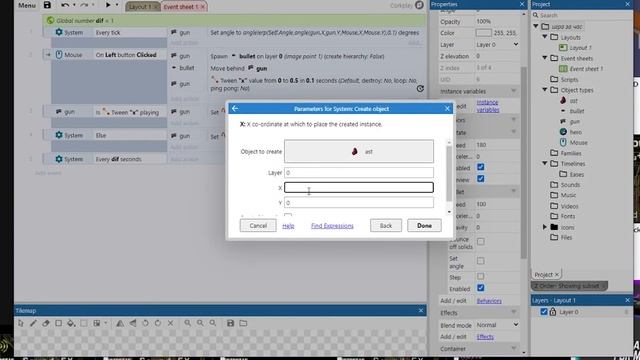Click the Cancel button in dialog
640x360 pixels.
coord(258,226)
